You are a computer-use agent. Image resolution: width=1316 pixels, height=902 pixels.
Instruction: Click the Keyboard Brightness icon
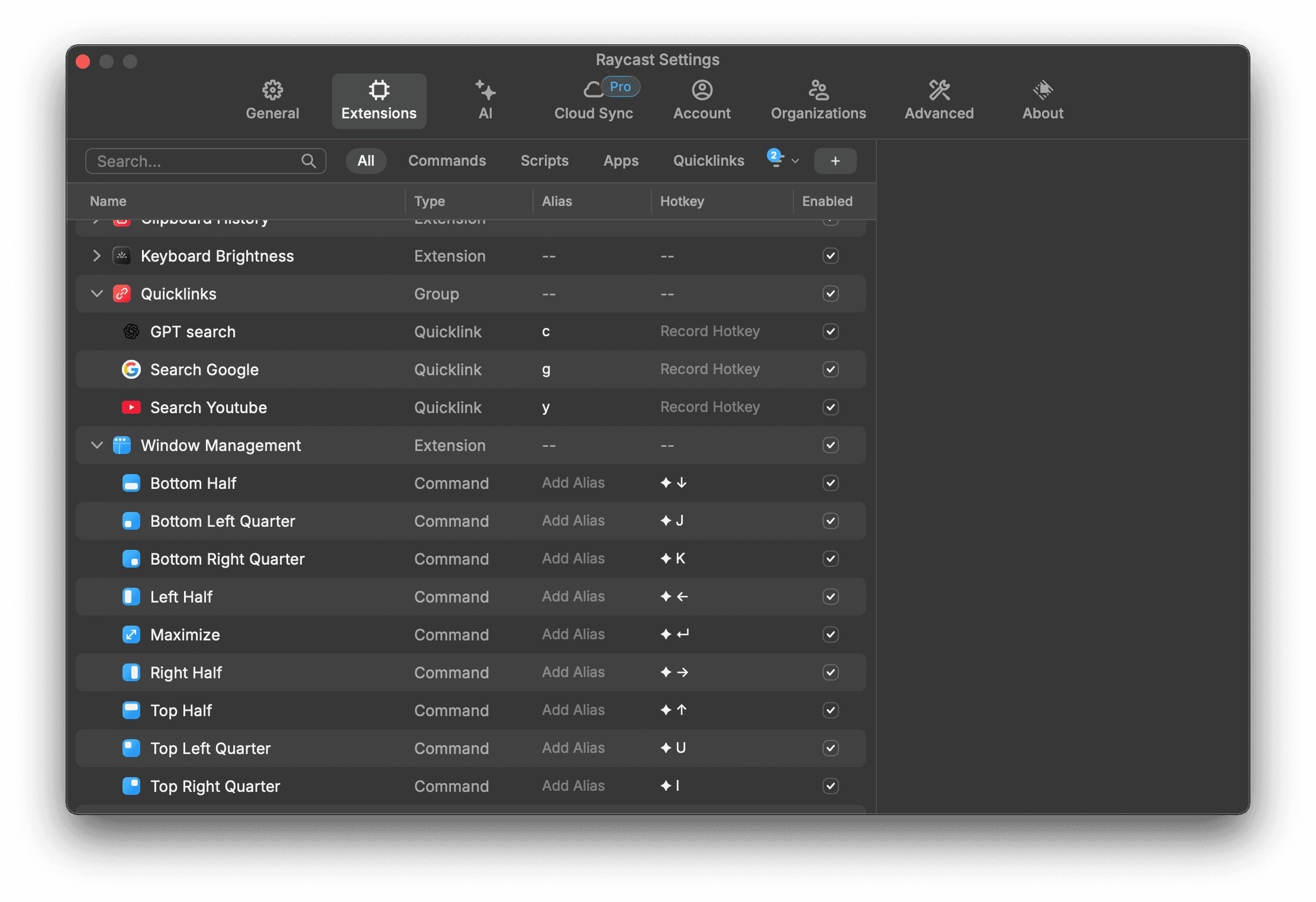tap(122, 256)
